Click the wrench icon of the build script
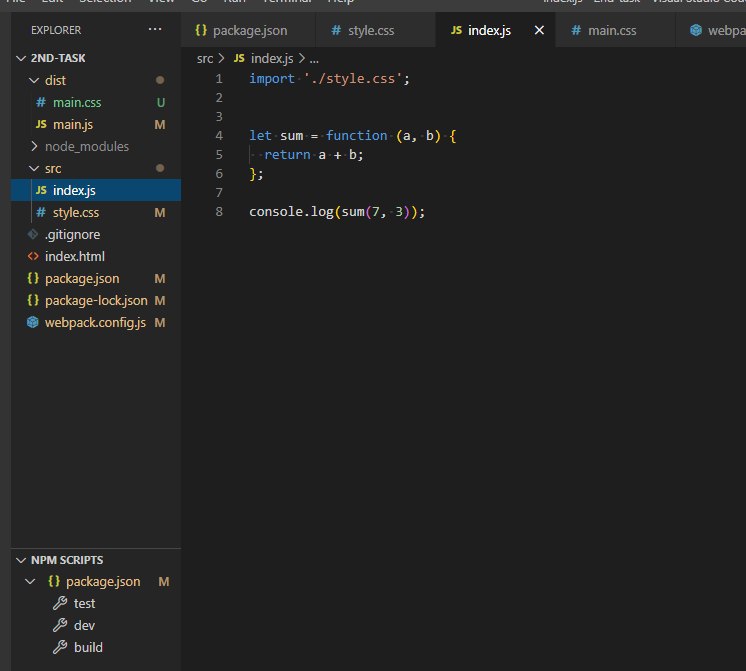746x671 pixels. [x=60, y=647]
